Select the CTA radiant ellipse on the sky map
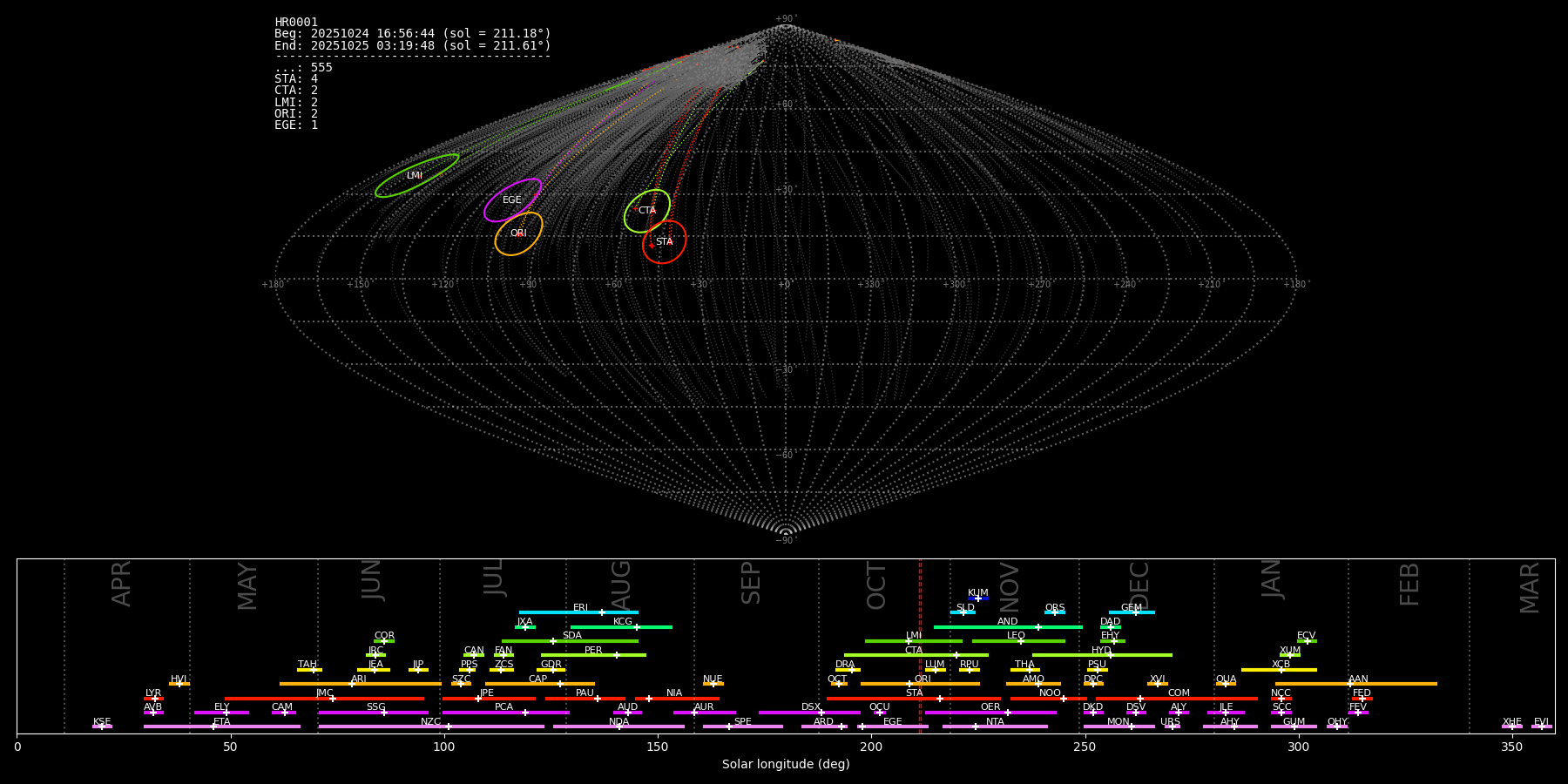 [647, 211]
